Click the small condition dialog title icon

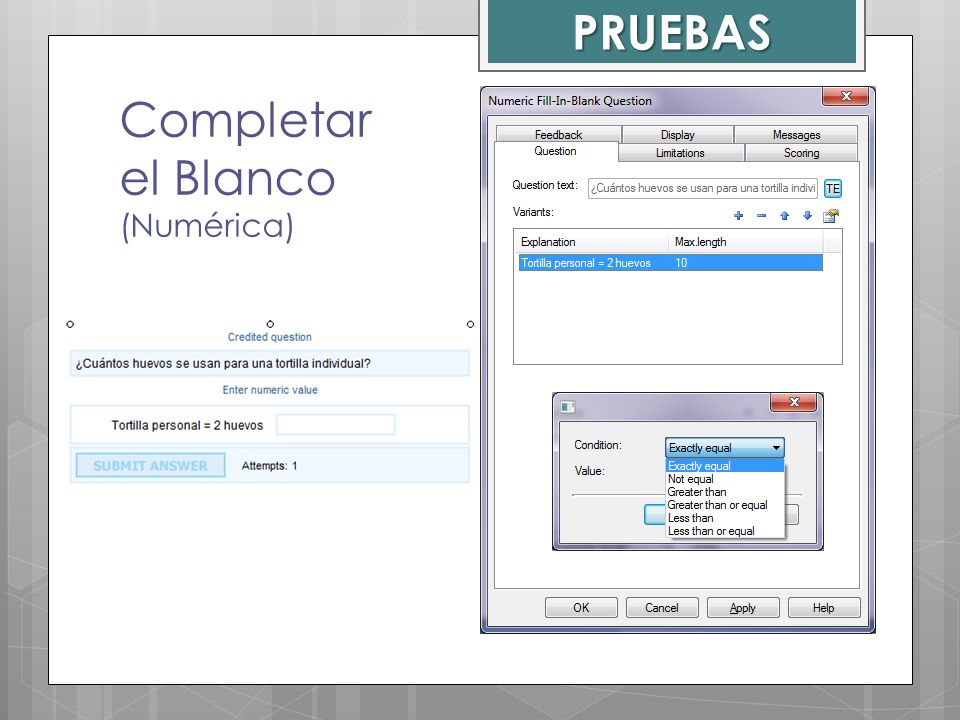coord(568,407)
